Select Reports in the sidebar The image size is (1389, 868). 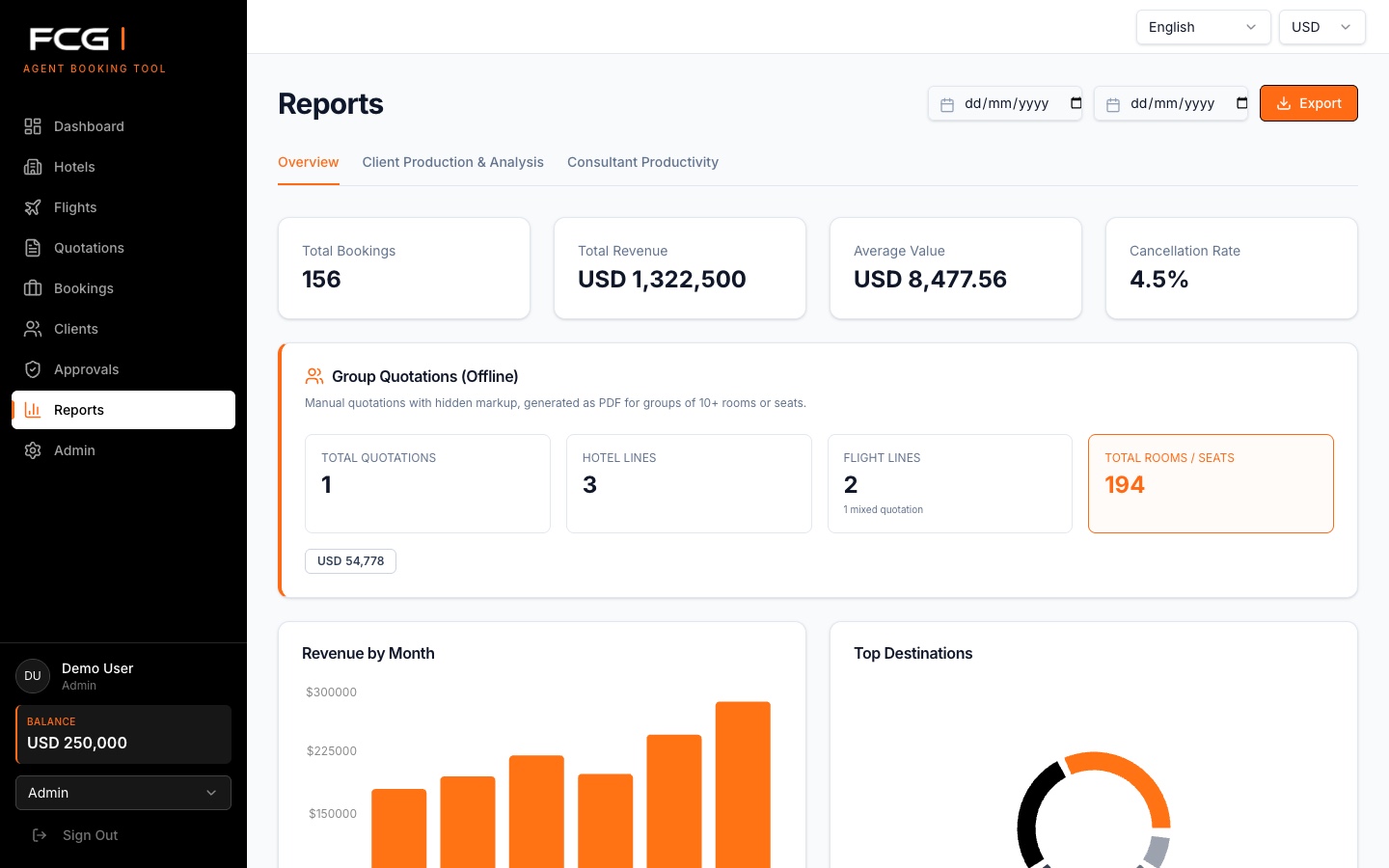123,410
